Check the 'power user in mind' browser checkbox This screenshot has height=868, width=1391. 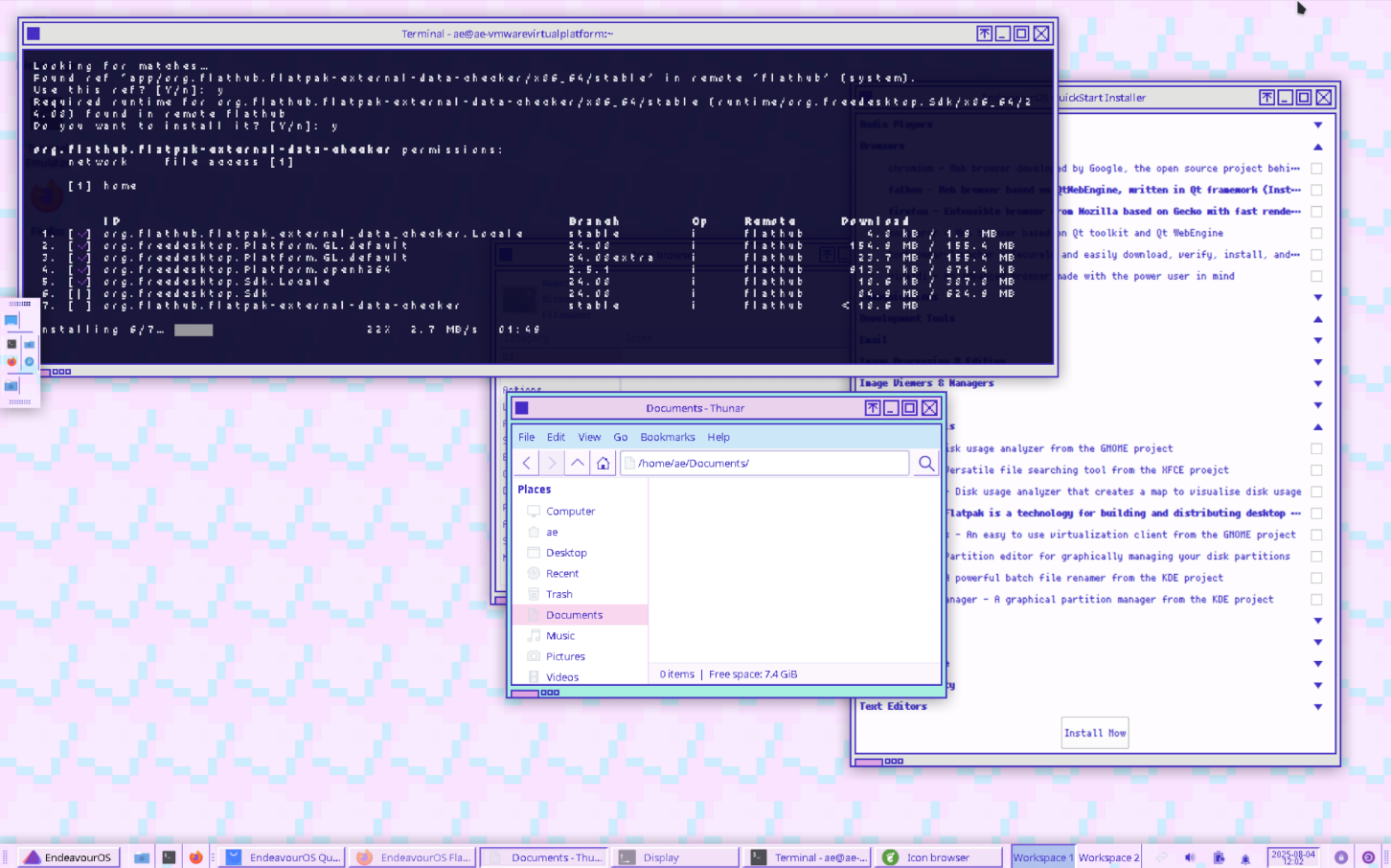pos(1316,276)
